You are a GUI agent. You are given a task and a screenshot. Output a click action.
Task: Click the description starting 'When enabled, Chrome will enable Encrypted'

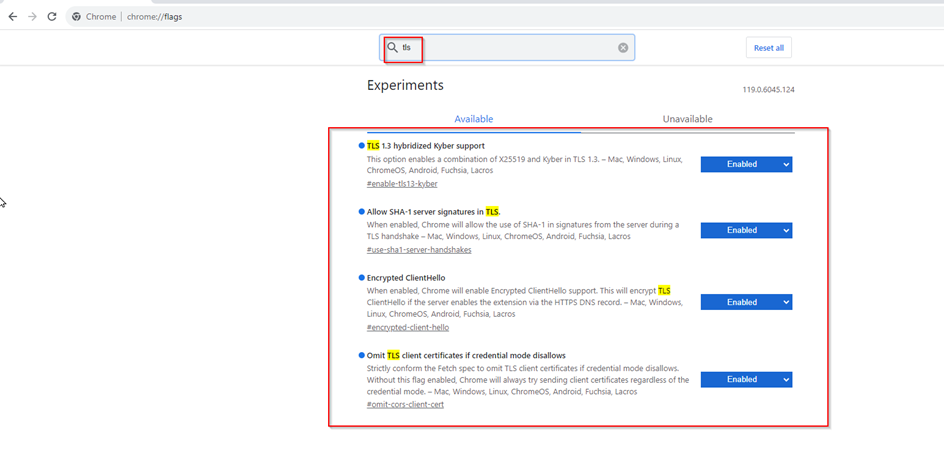click(525, 302)
